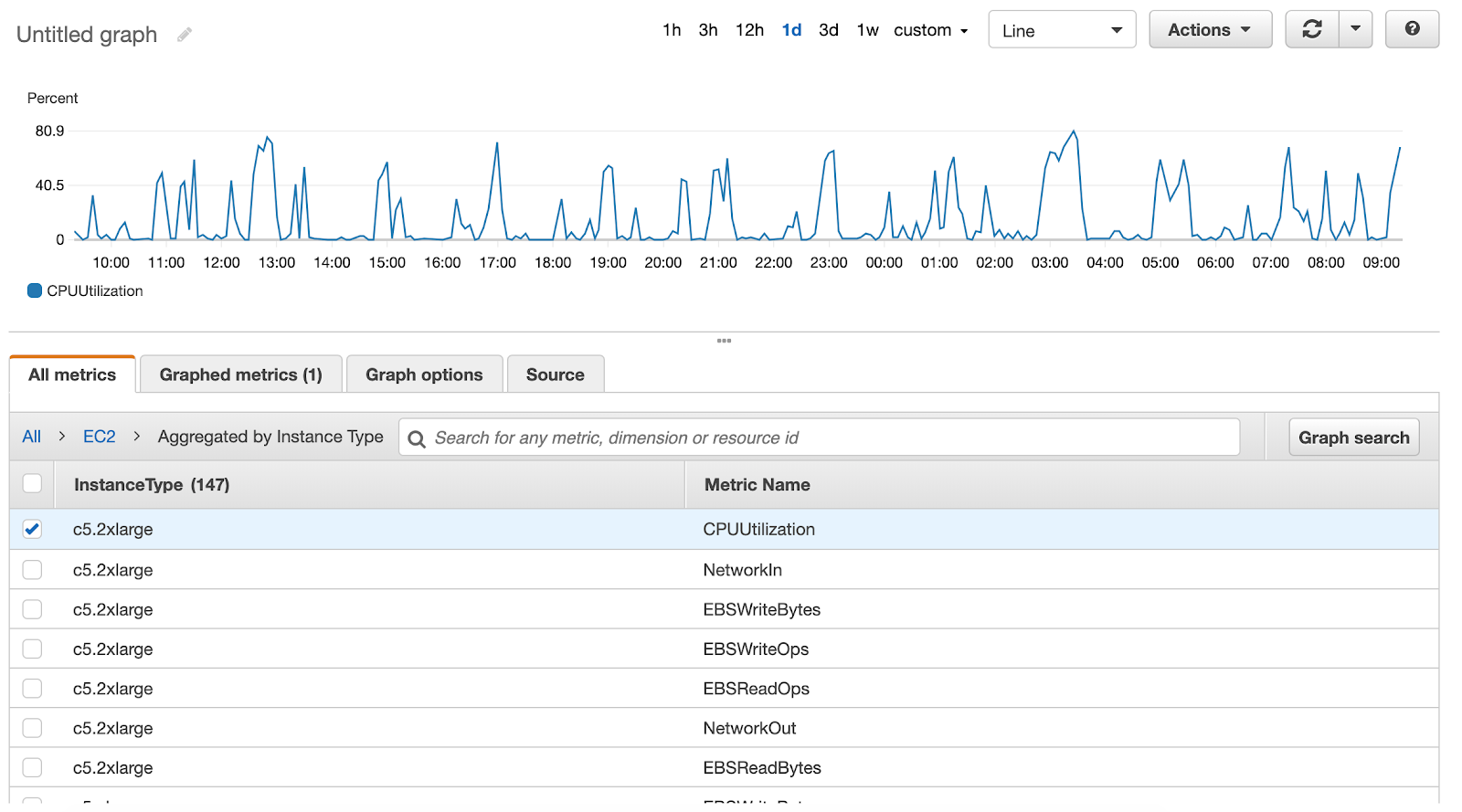Check the c5.2xlarge NetworkIn checkbox
This screenshot has width=1462, height=812.
[32, 570]
